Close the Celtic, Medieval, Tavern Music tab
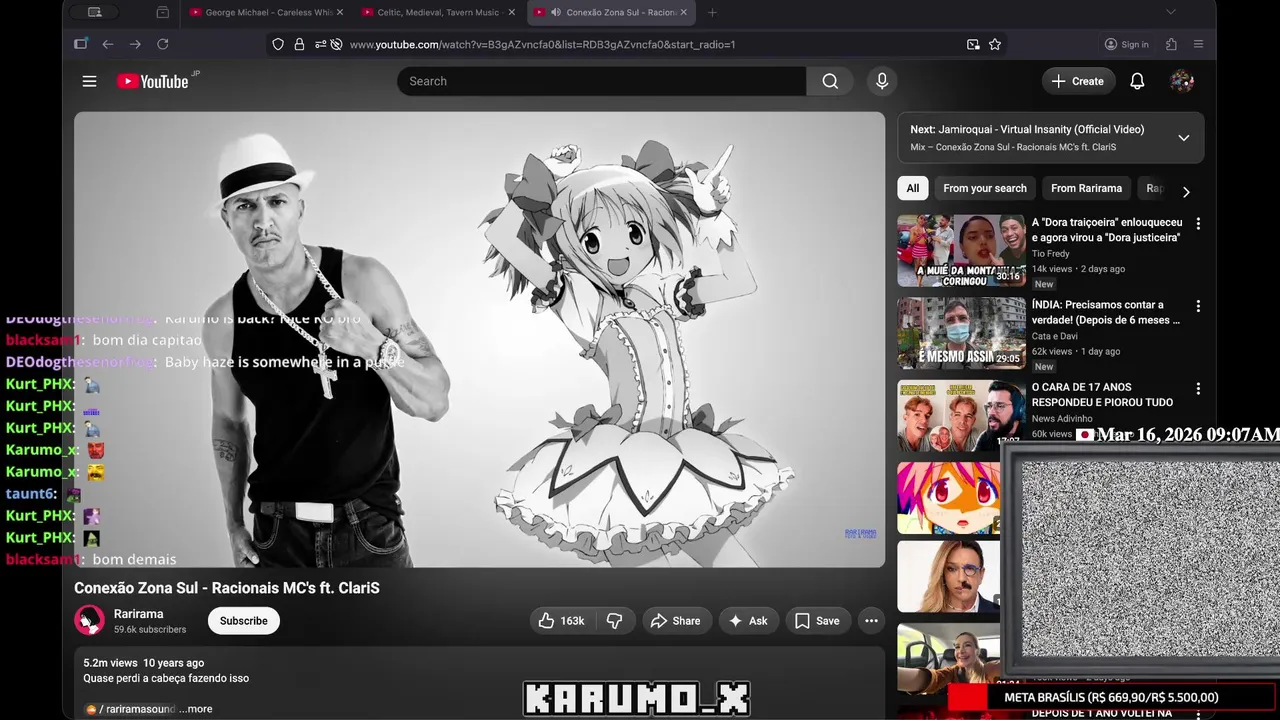The width and height of the screenshot is (1280, 720). (512, 12)
